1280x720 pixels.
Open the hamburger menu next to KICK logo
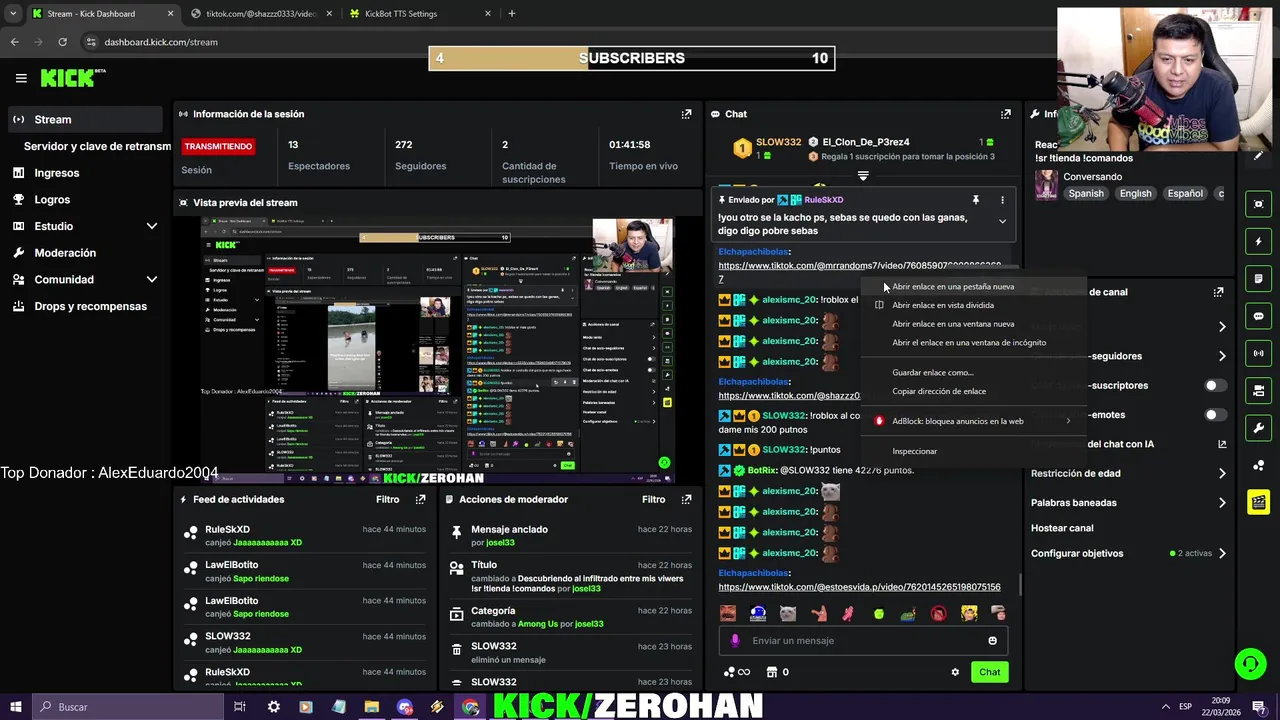(x=21, y=78)
